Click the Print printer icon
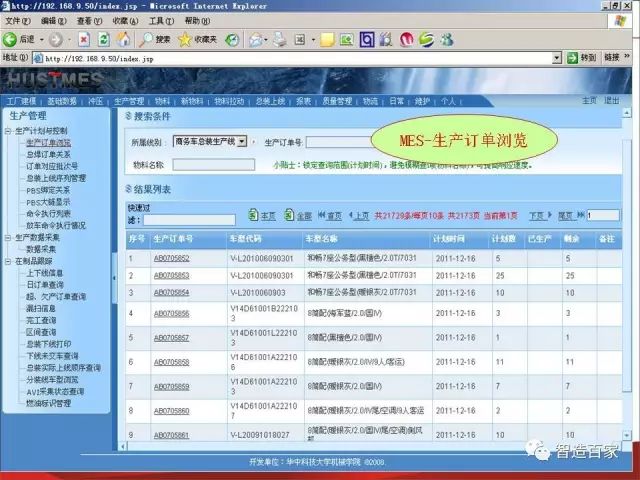Screen dimensions: 640x480 tap(280, 40)
